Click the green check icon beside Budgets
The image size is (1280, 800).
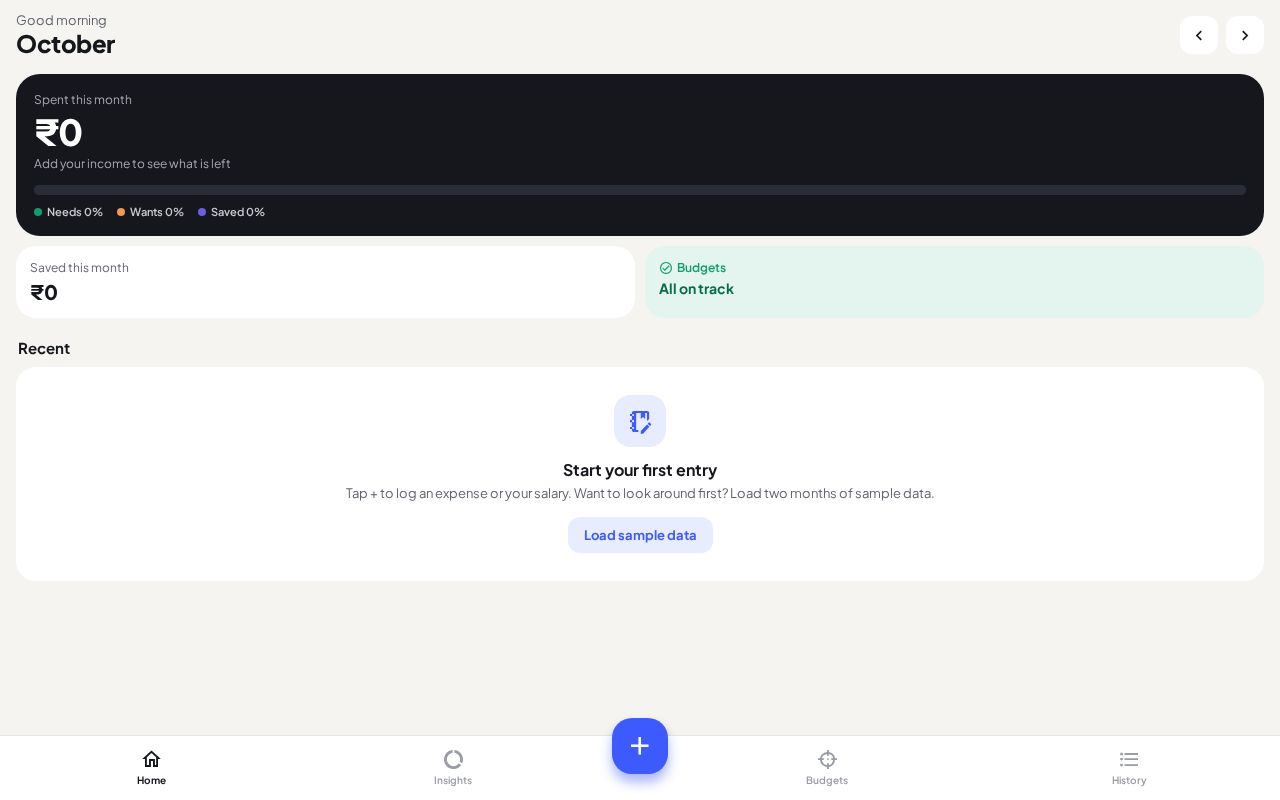click(x=666, y=268)
